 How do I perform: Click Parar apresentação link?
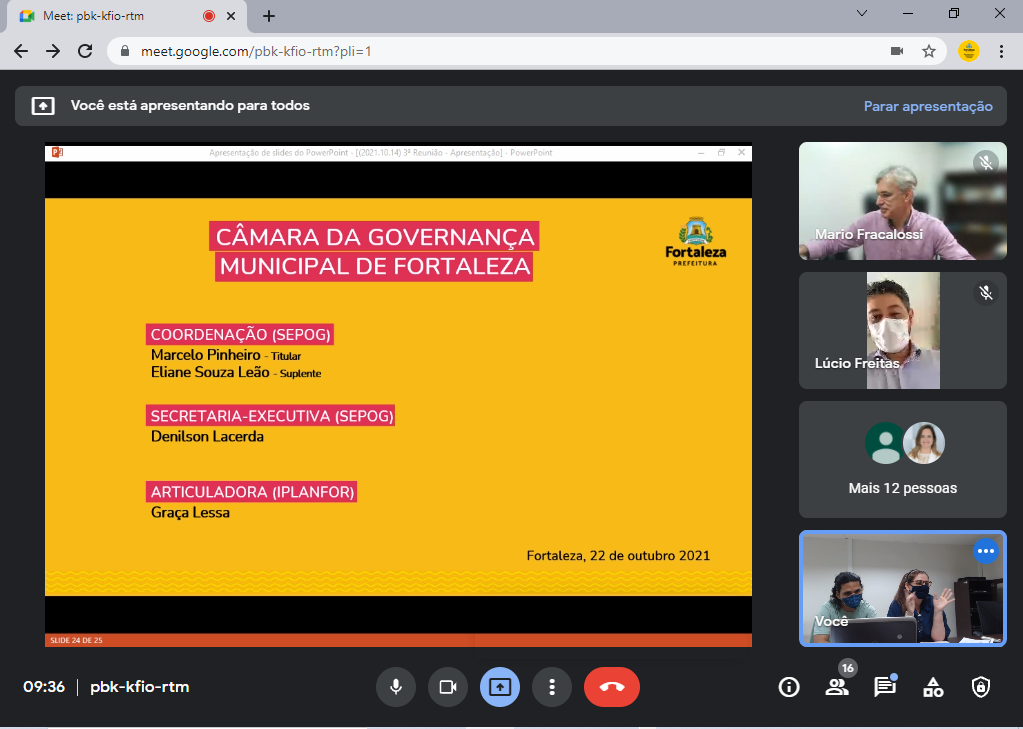[928, 106]
